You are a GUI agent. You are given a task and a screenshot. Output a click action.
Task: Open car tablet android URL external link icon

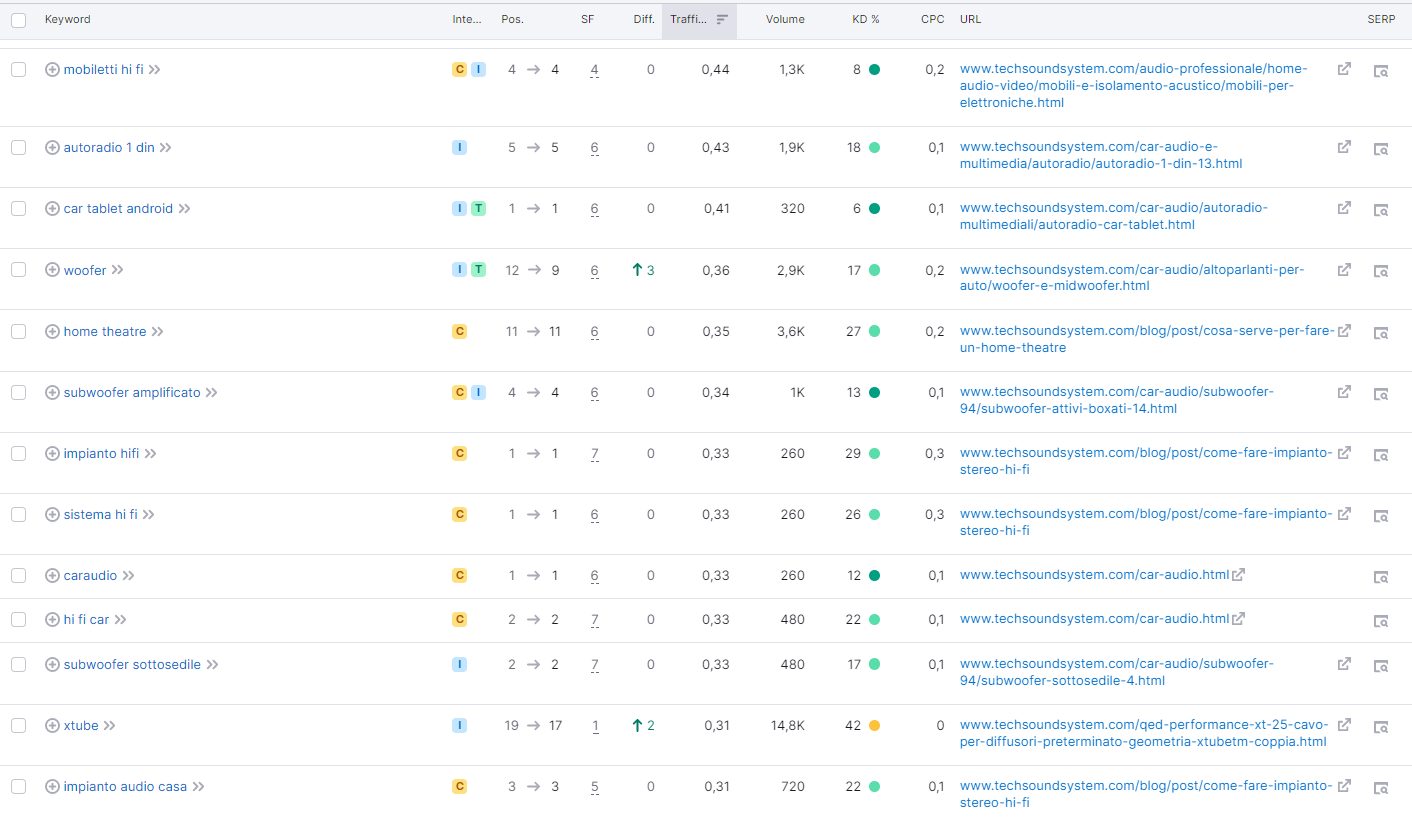tap(1344, 208)
